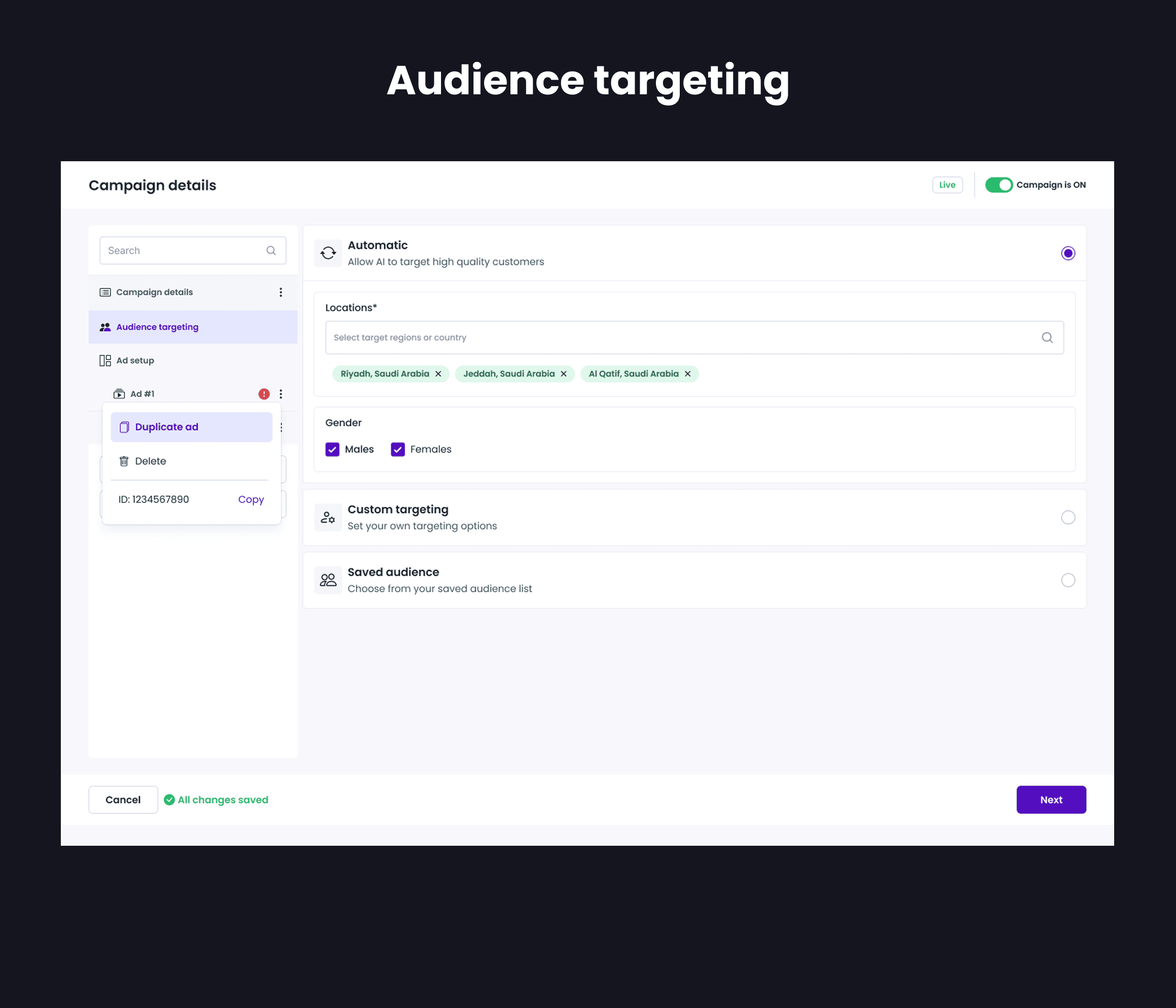Image resolution: width=1176 pixels, height=1008 pixels.
Task: Select the Saved audience radio button
Action: tap(1068, 580)
